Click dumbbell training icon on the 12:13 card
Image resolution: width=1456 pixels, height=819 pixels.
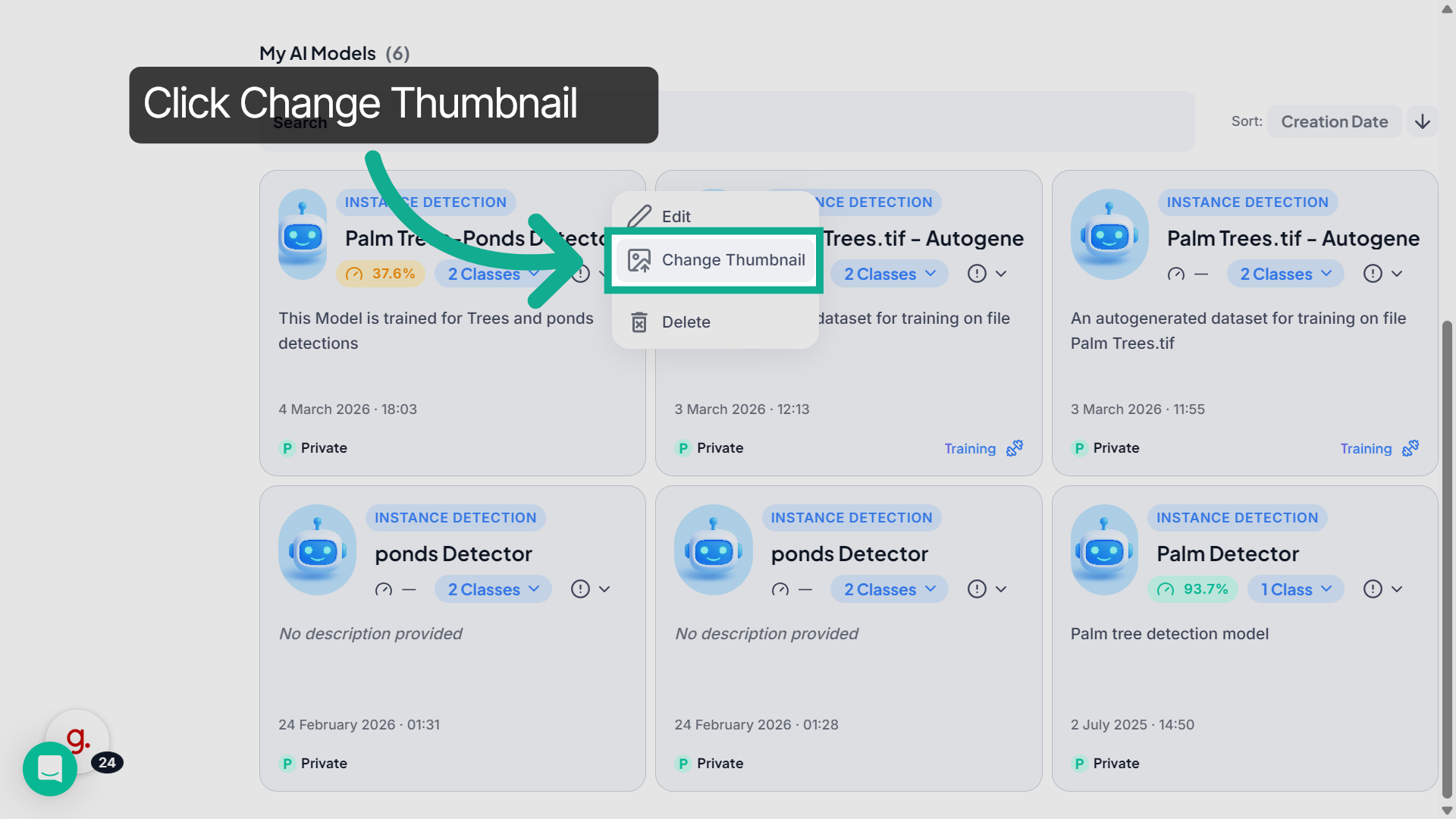(x=1015, y=448)
